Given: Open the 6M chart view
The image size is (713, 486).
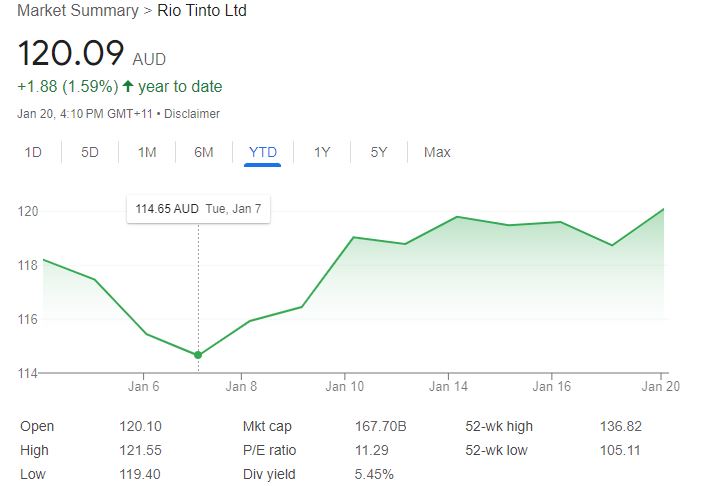Looking at the screenshot, I should (x=204, y=152).
